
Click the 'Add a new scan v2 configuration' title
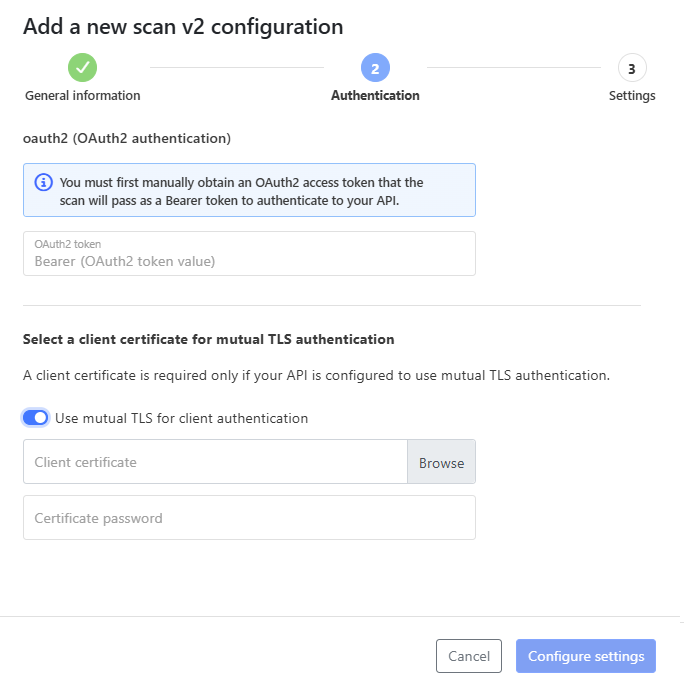coord(183,27)
